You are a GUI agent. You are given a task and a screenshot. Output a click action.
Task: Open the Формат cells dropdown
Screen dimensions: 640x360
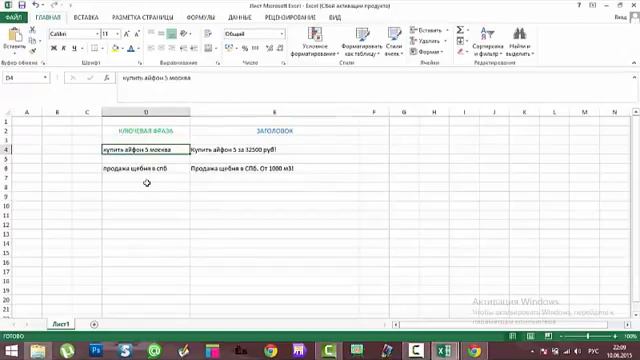pos(427,51)
